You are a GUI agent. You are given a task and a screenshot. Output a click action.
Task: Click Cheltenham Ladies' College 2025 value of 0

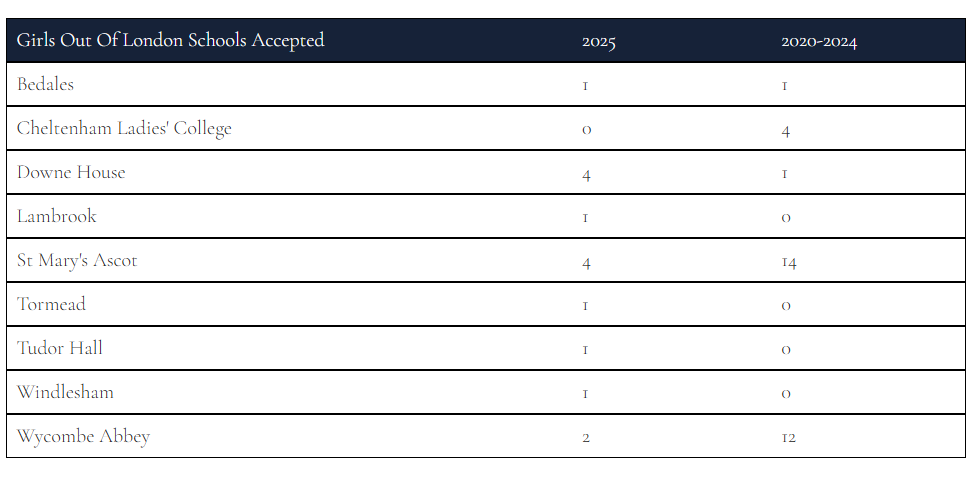(x=586, y=130)
